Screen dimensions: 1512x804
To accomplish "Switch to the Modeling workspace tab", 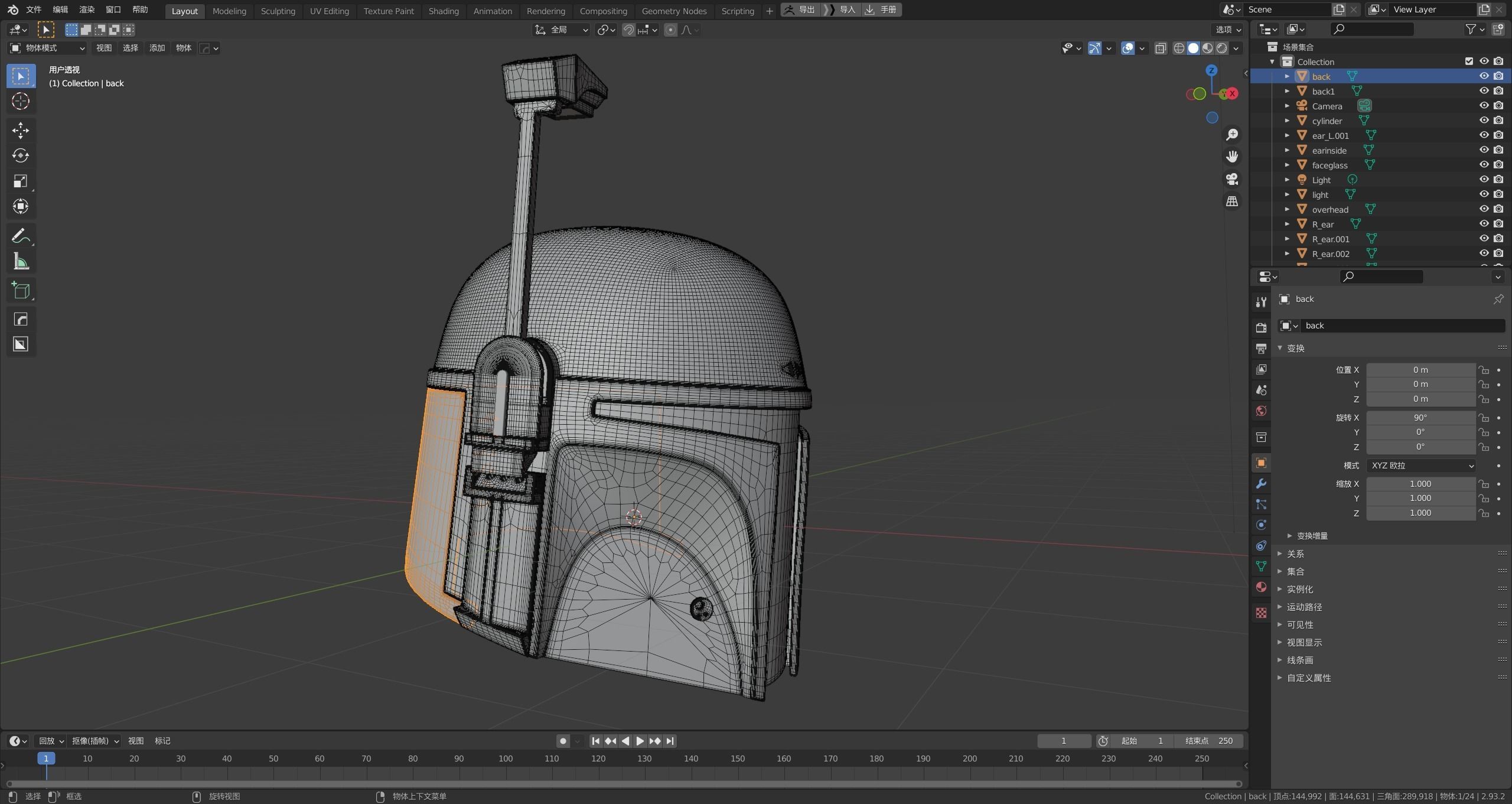I will 229,11.
